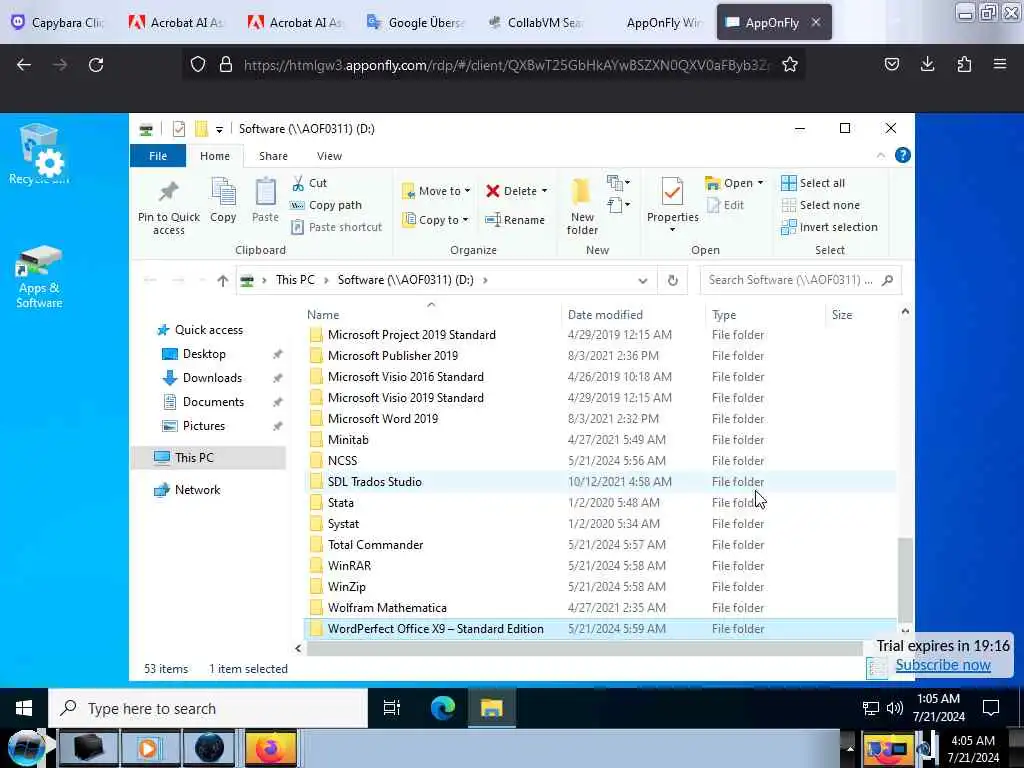
Task: Click This PC in the breadcrumb path
Action: [x=295, y=280]
